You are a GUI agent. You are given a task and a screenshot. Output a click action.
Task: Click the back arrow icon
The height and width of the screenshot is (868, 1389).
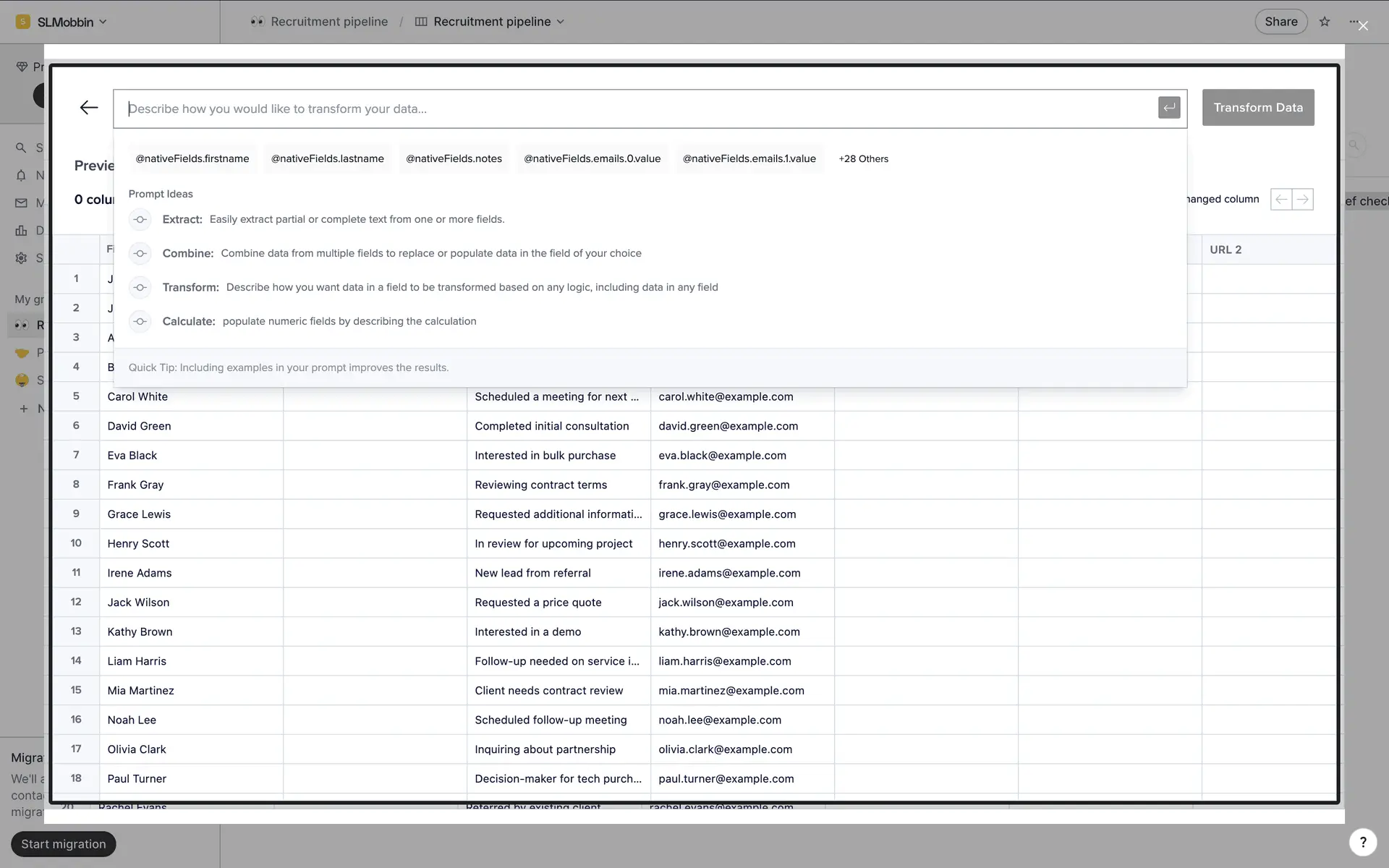[x=89, y=108]
